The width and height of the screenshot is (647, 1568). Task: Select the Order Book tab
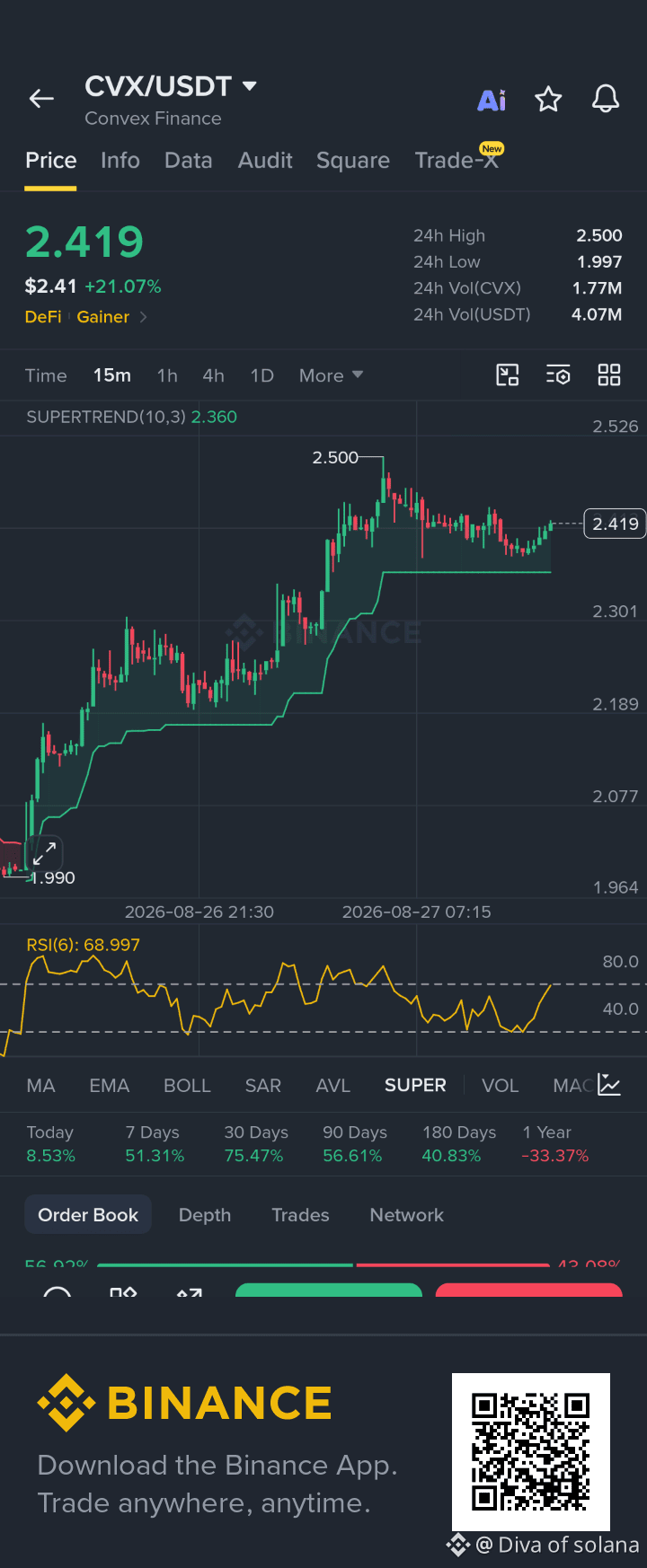[x=88, y=1215]
